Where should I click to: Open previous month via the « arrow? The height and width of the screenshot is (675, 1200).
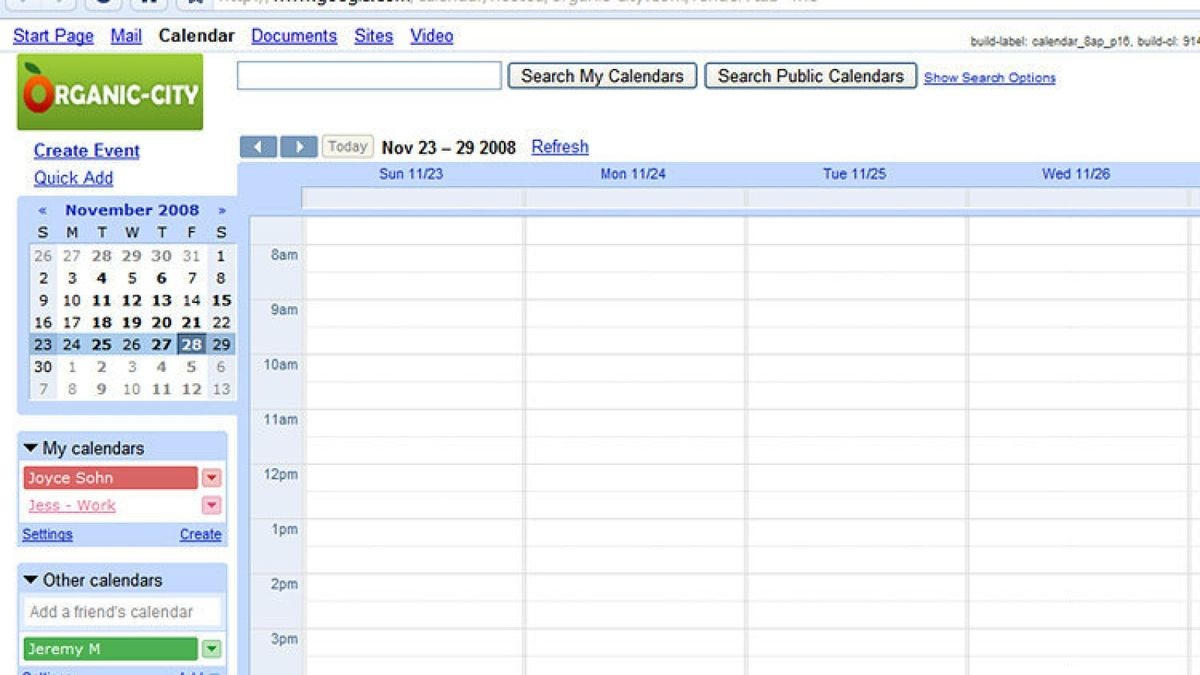point(42,210)
